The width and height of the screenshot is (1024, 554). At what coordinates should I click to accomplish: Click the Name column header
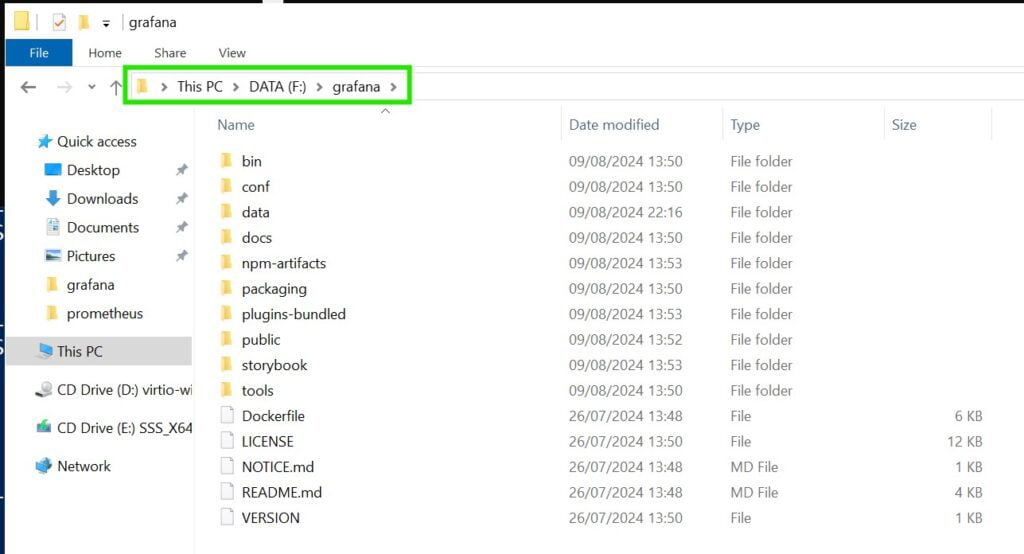click(236, 125)
